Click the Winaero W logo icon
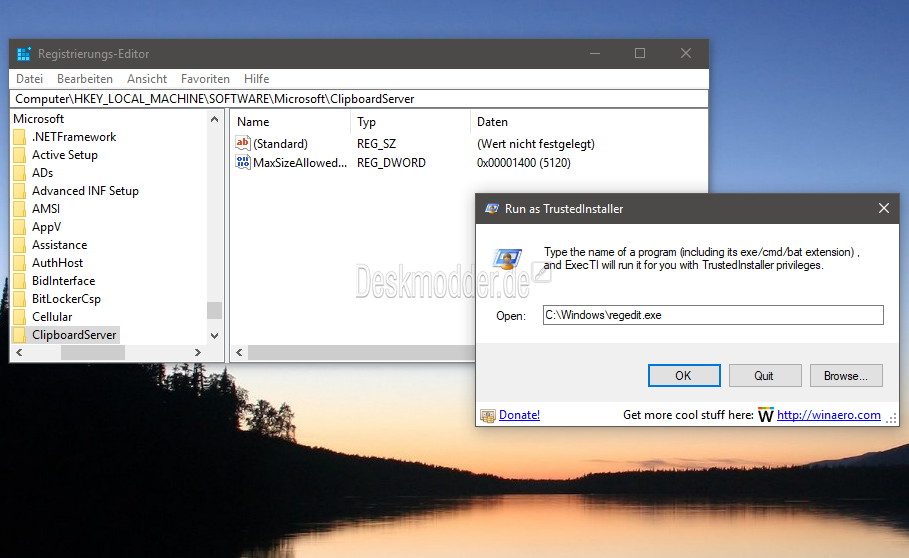909x558 pixels. coord(766,415)
